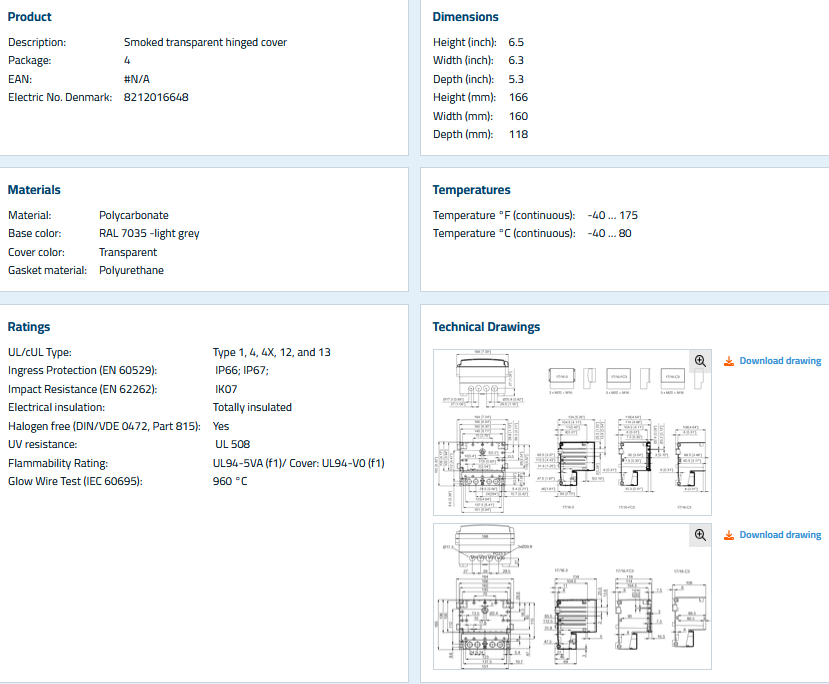This screenshot has height=684, width=829.
Task: Click the 'IP66; IP67;' ingress protection value
Action: coord(242,371)
